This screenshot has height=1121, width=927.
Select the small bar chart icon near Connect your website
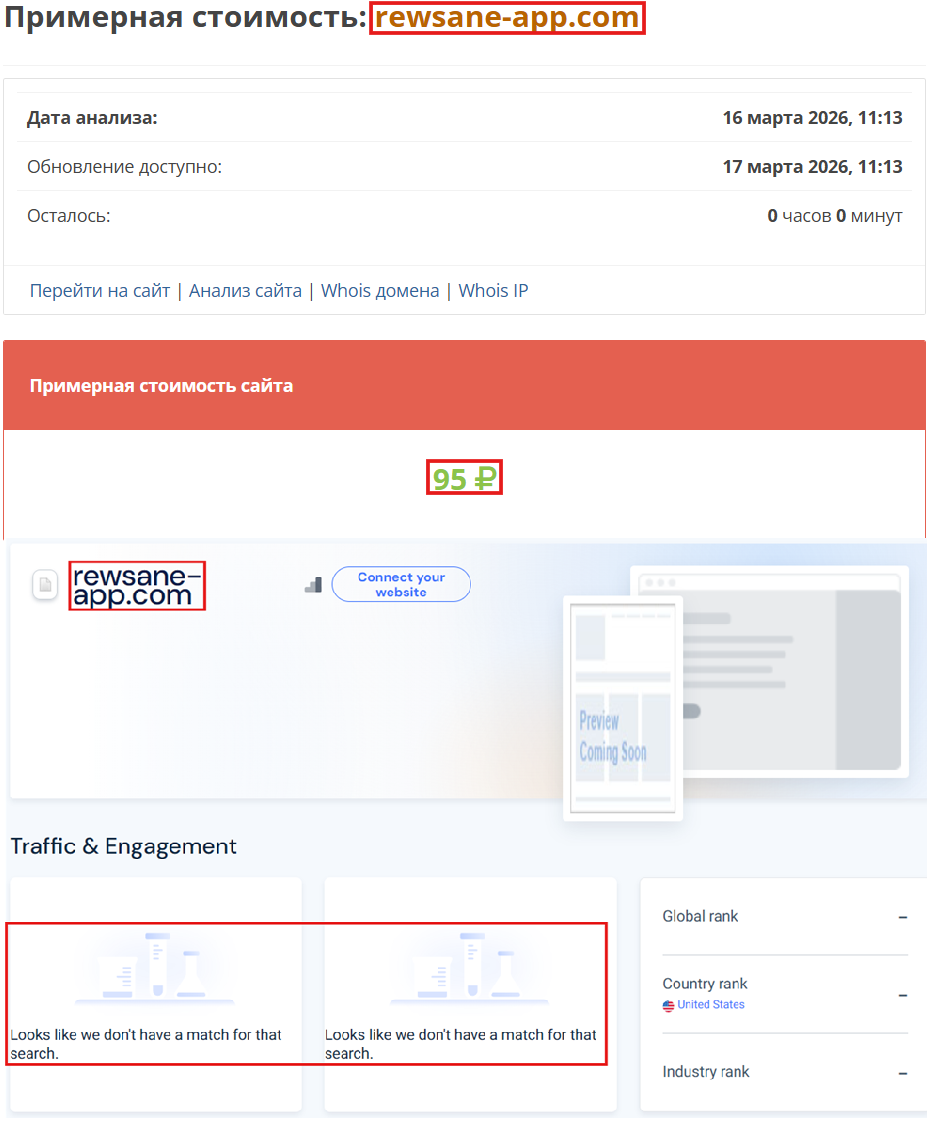313,585
